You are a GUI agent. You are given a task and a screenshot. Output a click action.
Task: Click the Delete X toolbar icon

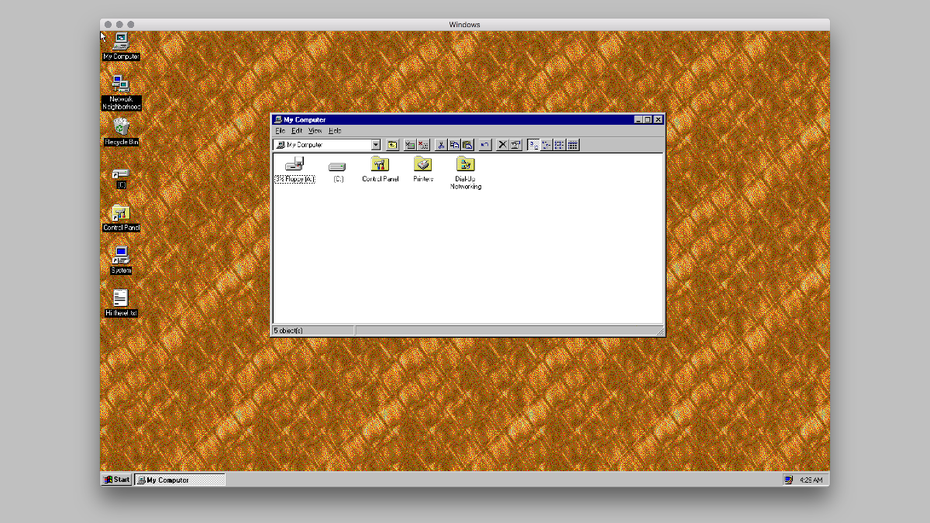click(x=502, y=145)
